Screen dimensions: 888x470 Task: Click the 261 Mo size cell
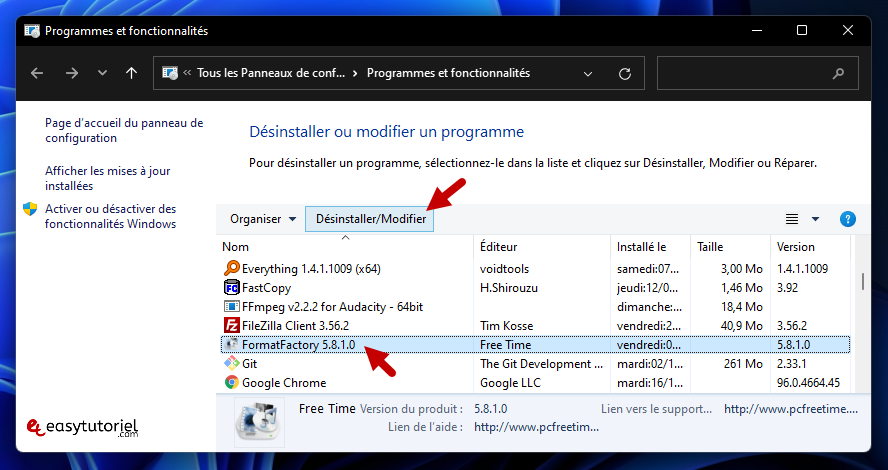tap(743, 364)
